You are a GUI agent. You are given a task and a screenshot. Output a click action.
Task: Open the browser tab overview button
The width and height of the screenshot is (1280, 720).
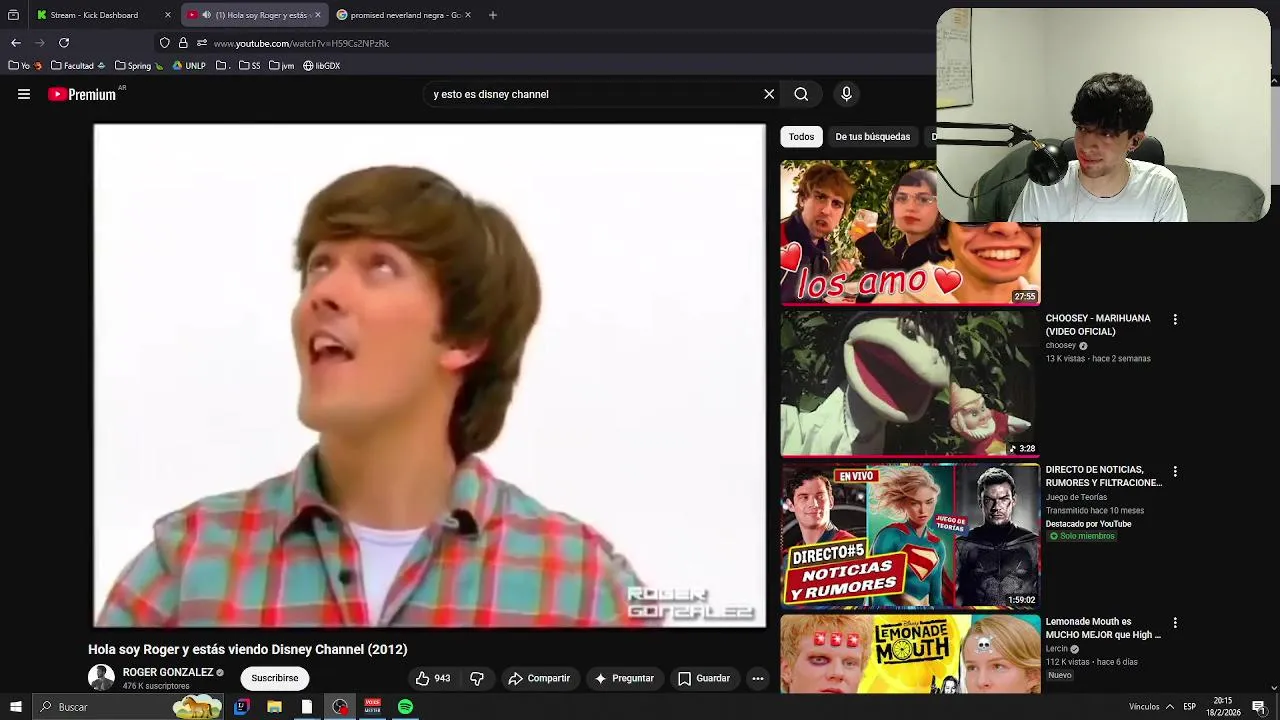pos(13,15)
